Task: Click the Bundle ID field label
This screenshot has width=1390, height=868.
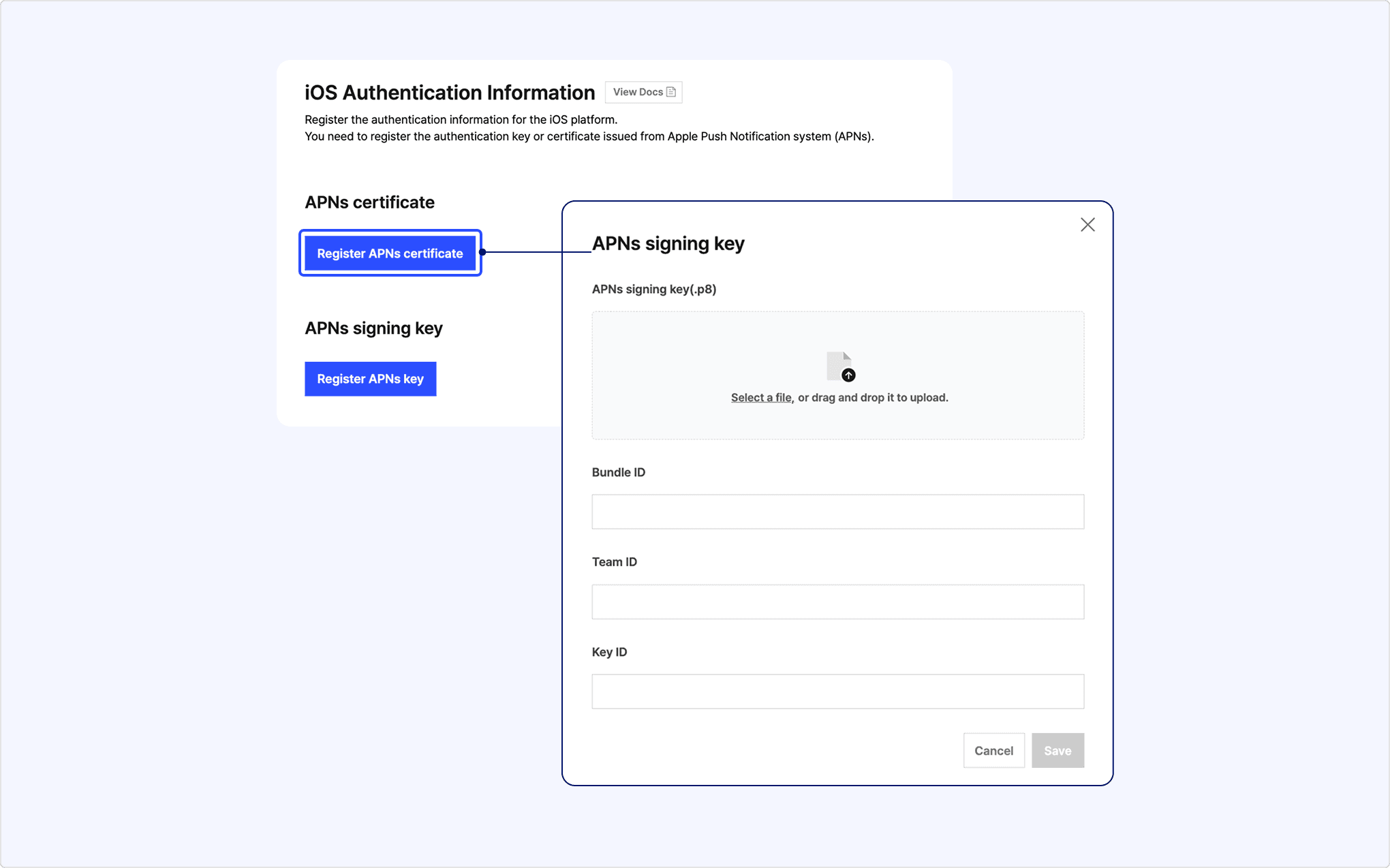Action: pyautogui.click(x=619, y=472)
